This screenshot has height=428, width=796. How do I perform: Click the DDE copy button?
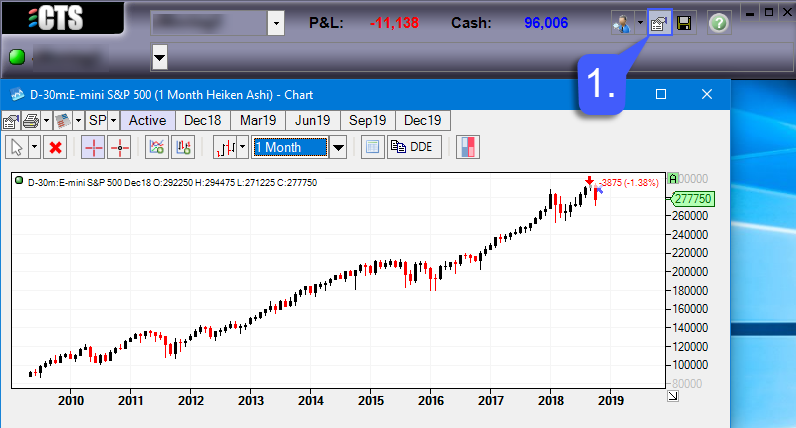[x=414, y=147]
